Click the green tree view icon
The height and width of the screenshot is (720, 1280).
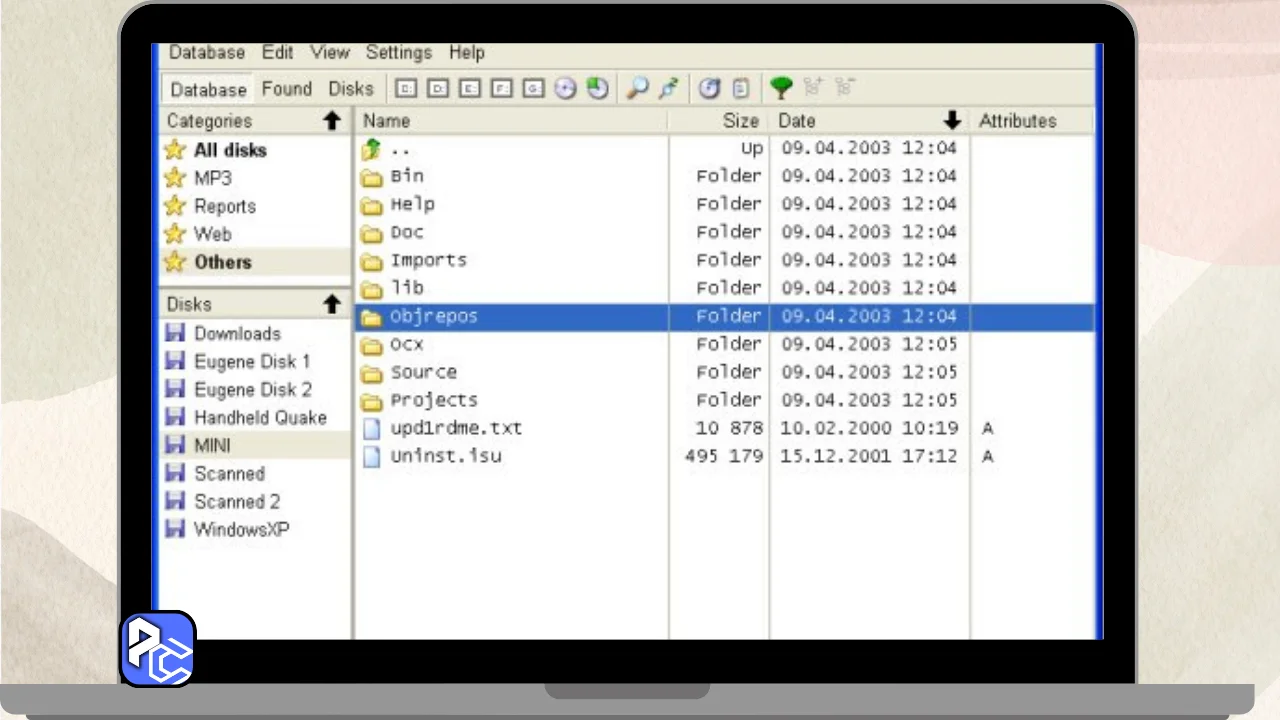tap(781, 89)
